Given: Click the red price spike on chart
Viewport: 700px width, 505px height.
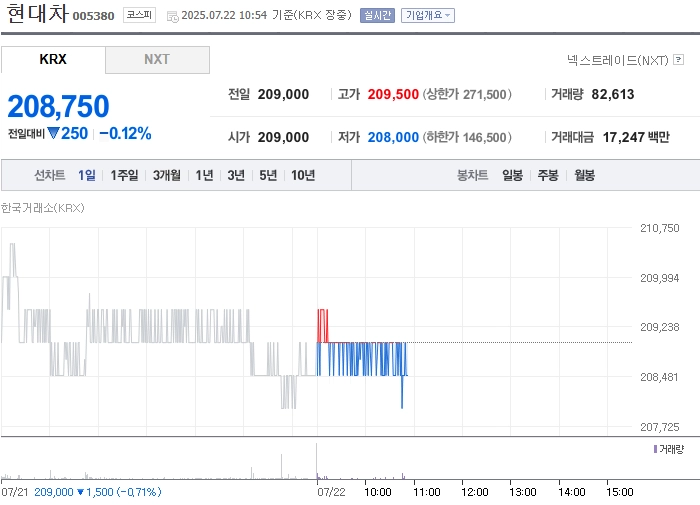Looking at the screenshot, I should (323, 325).
